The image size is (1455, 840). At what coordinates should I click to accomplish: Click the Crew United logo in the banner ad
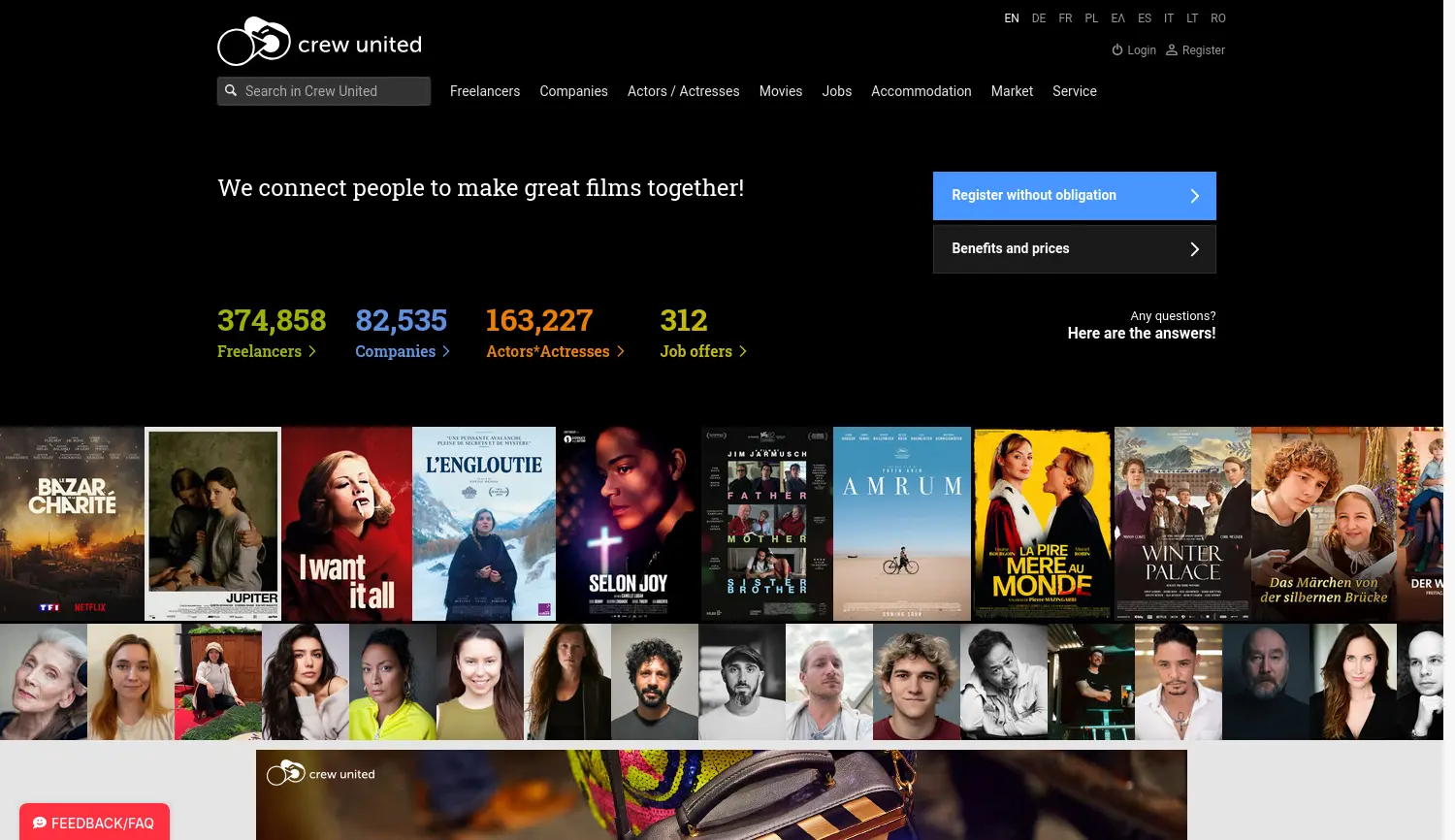point(320,773)
